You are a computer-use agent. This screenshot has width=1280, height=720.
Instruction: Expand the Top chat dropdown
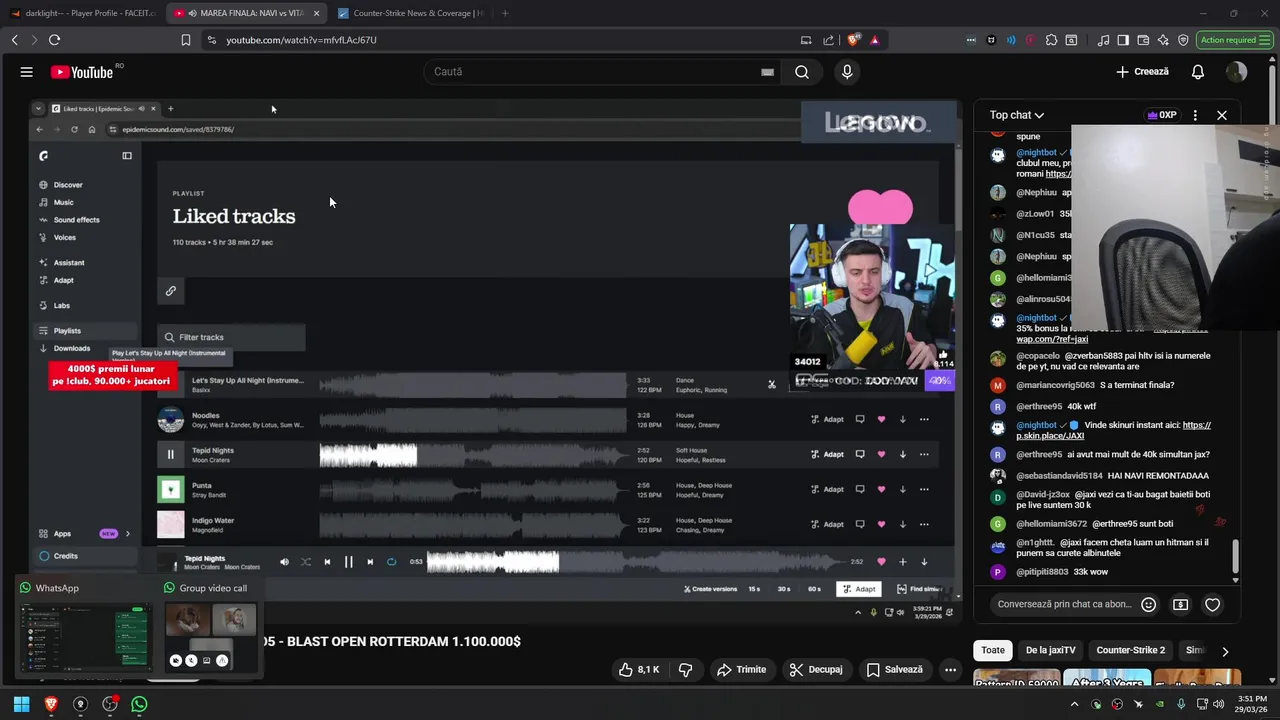pos(1017,115)
